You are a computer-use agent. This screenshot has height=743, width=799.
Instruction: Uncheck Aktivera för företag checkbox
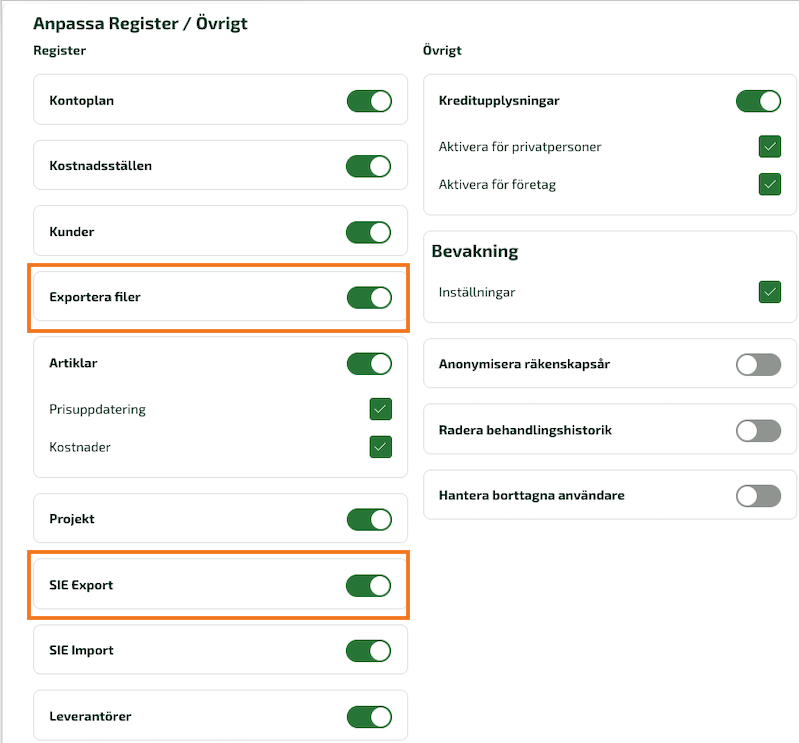coord(770,184)
